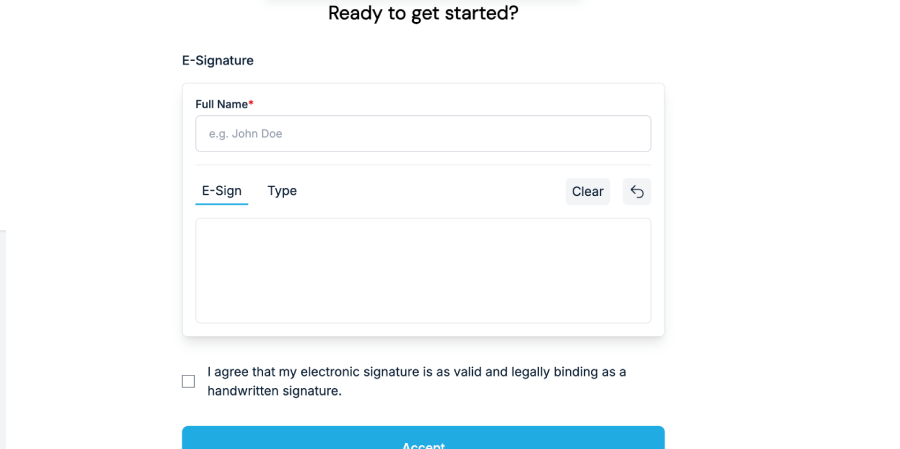Click the gray panel edge at left
The height and width of the screenshot is (449, 900).
[x=3, y=340]
